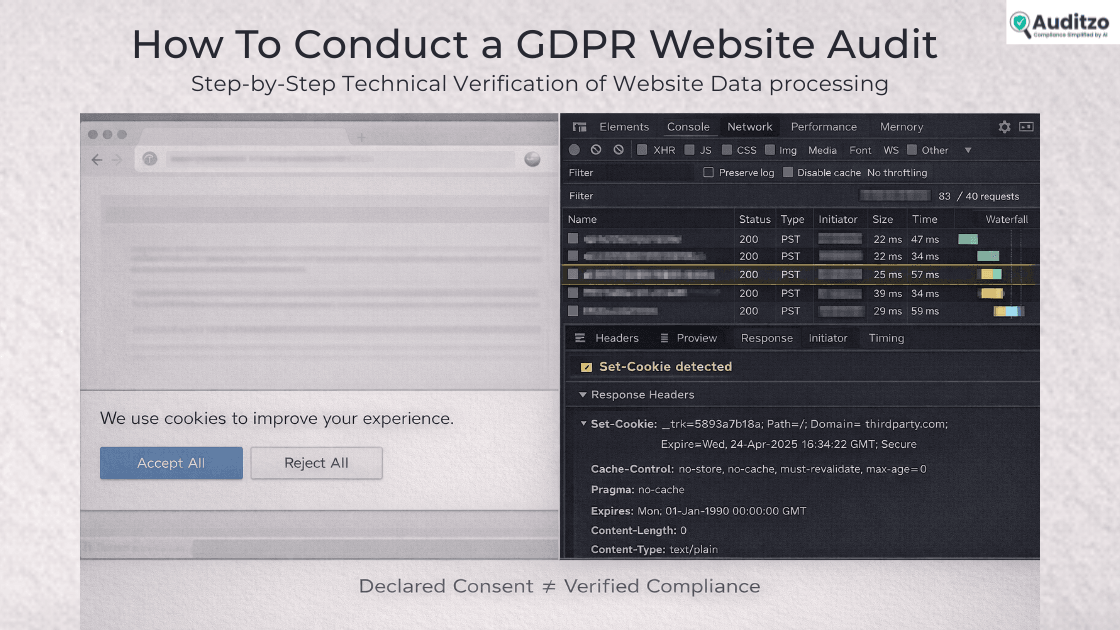This screenshot has width=1120, height=630.
Task: Check the Set-Cookie detected checkbox
Action: point(585,366)
